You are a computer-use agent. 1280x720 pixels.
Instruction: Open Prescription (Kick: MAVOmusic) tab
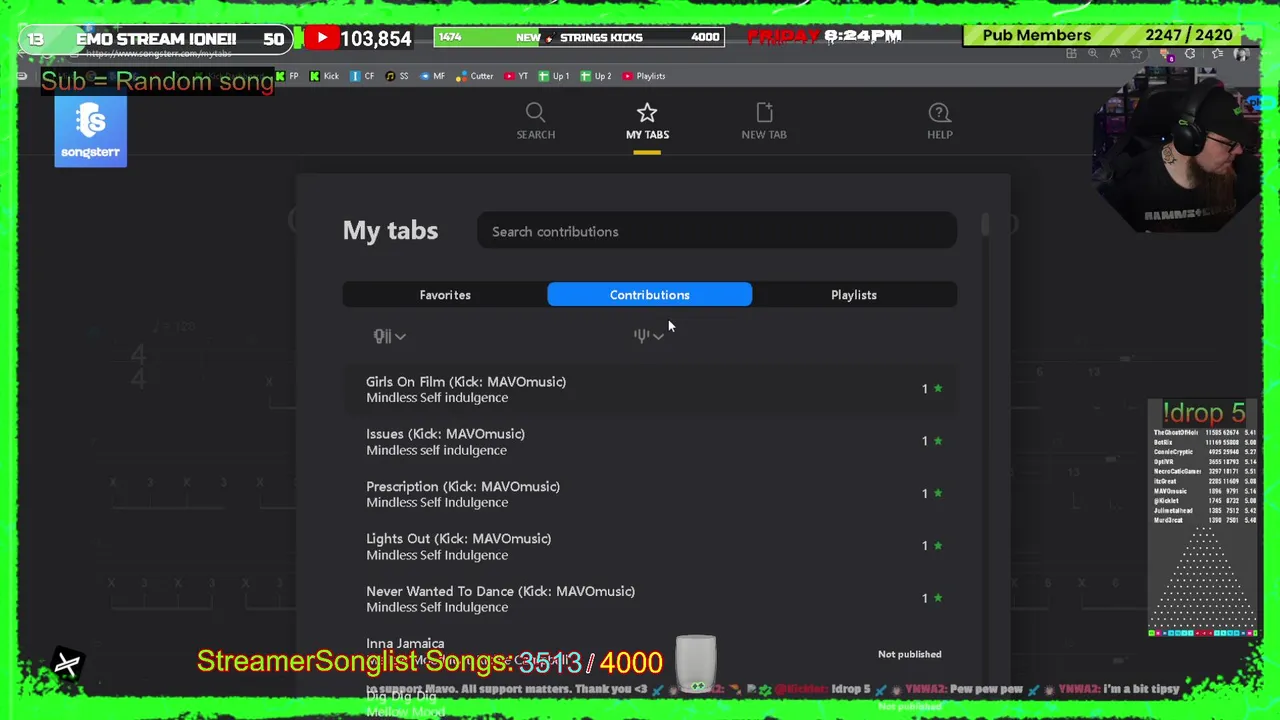click(x=463, y=486)
